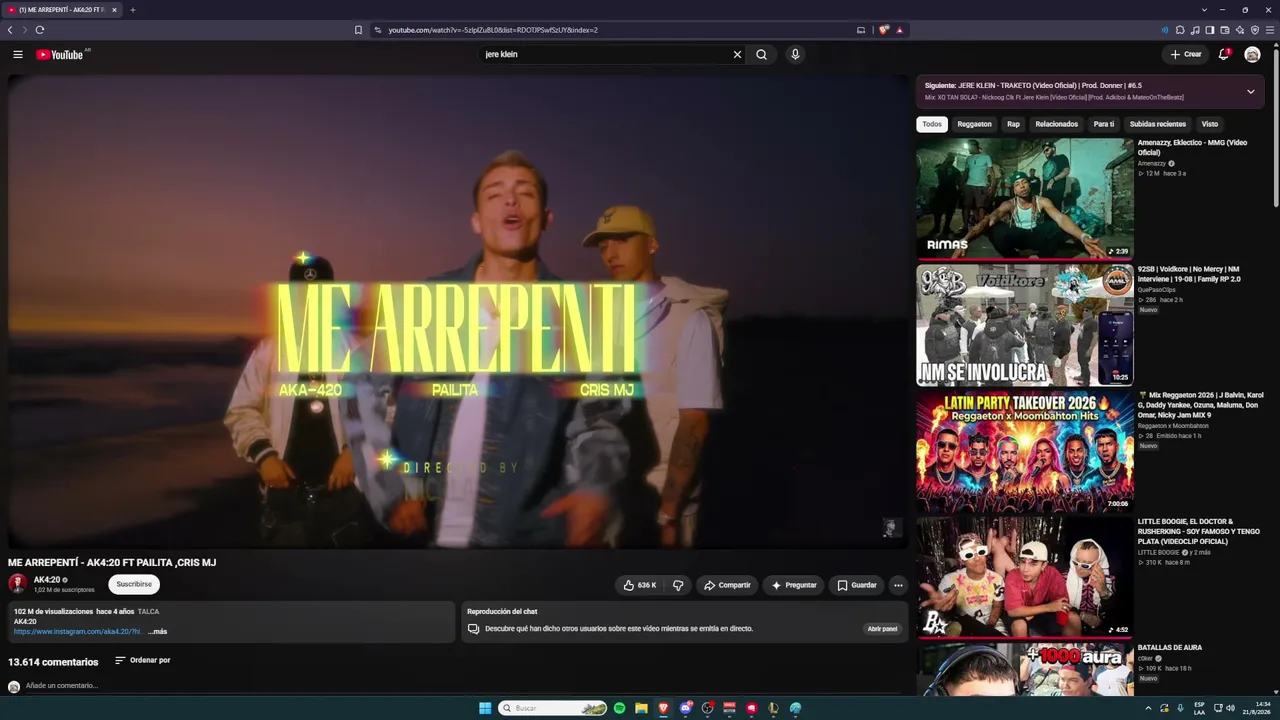Open more actions three-dot menu

pyautogui.click(x=898, y=585)
